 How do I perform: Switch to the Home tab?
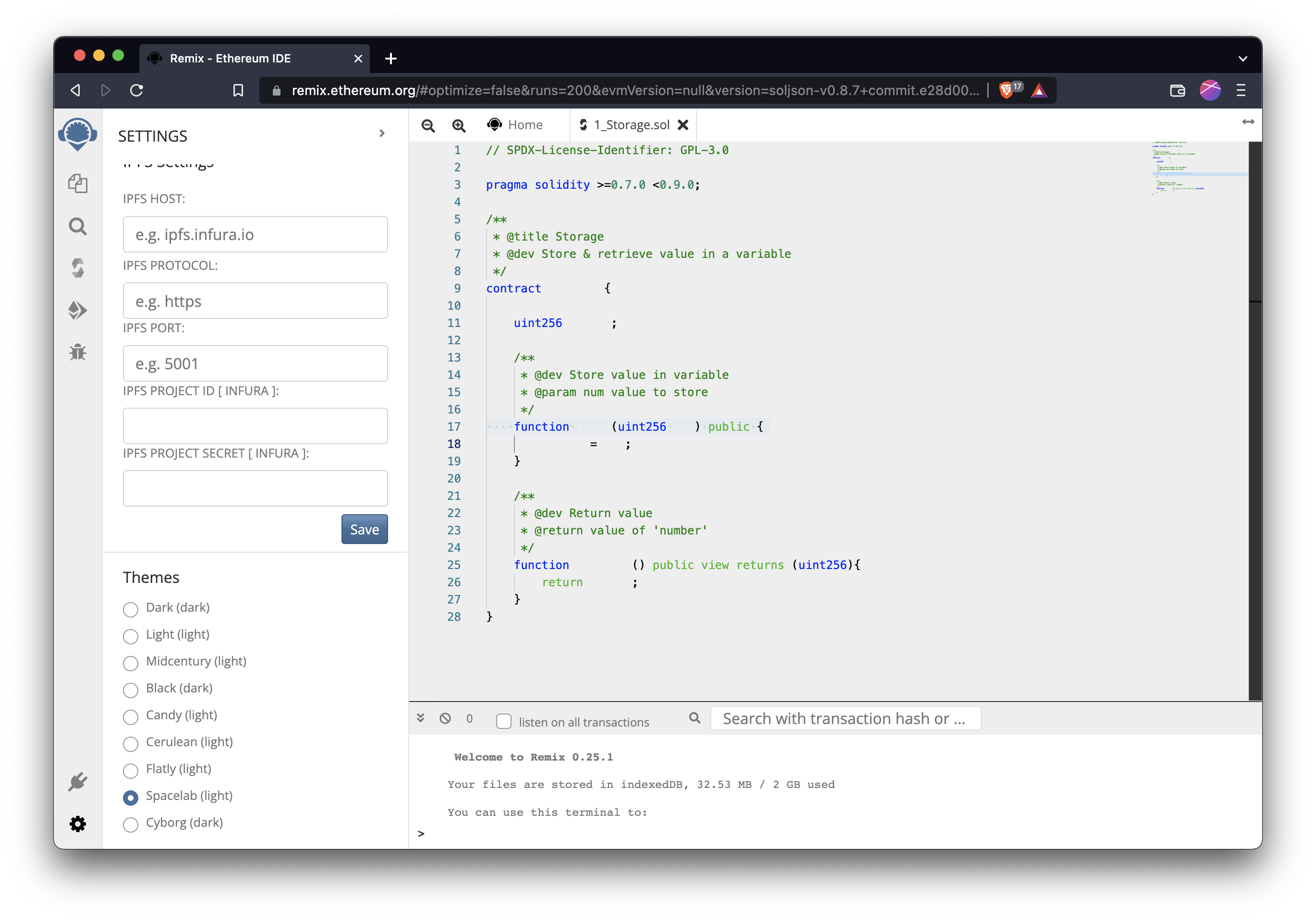[x=515, y=125]
